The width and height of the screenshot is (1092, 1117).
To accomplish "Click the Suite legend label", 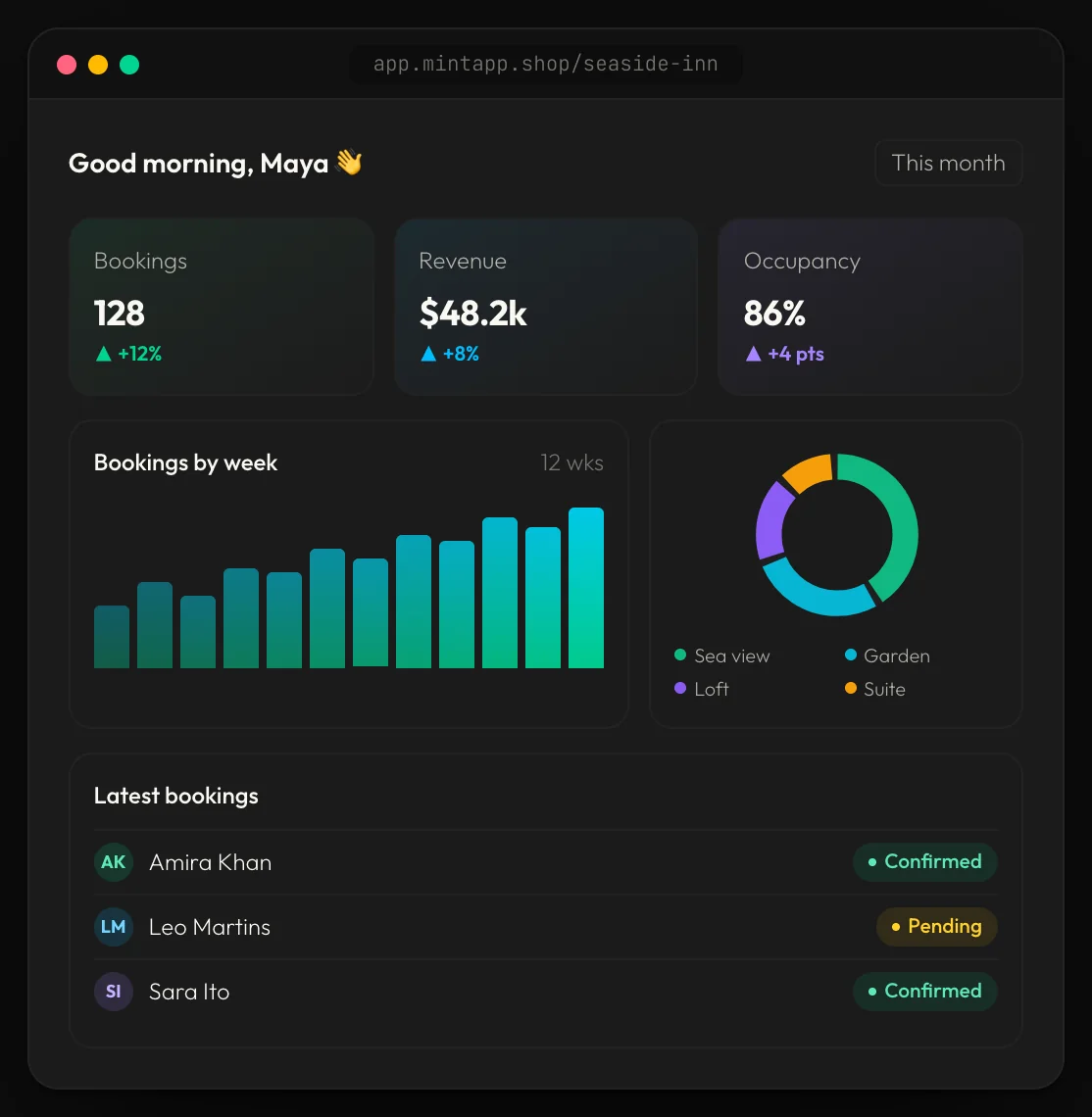I will coord(884,690).
